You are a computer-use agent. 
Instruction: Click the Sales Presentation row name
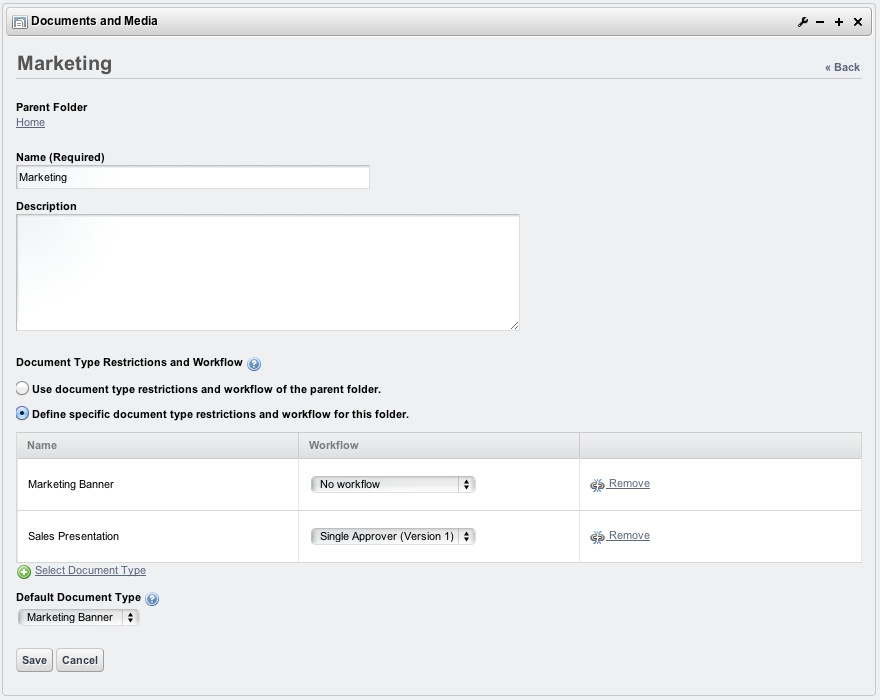point(74,536)
